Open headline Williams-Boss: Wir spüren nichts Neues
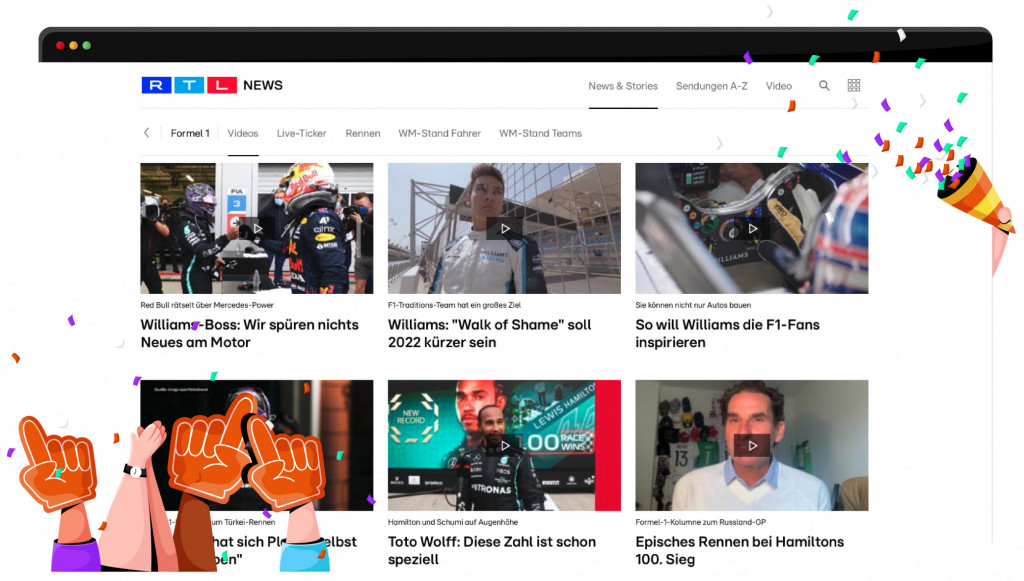1024x581 pixels. (x=249, y=334)
